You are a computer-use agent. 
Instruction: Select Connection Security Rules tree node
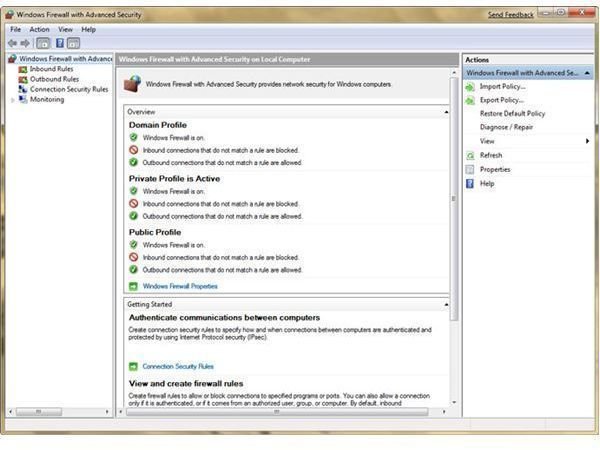point(69,89)
